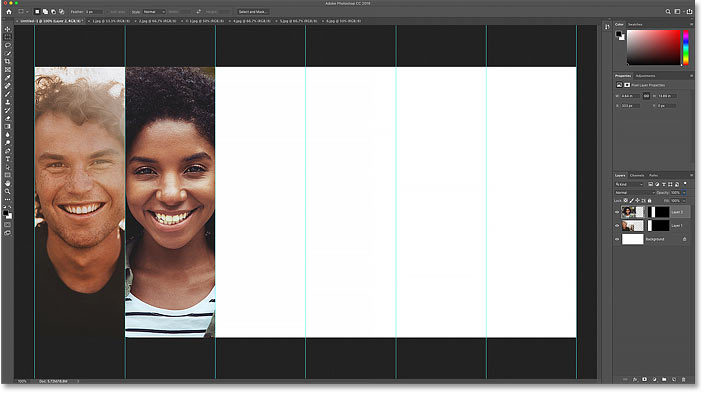Toggle the link width and height icon
Screen dimensions: 703x393
point(646,96)
